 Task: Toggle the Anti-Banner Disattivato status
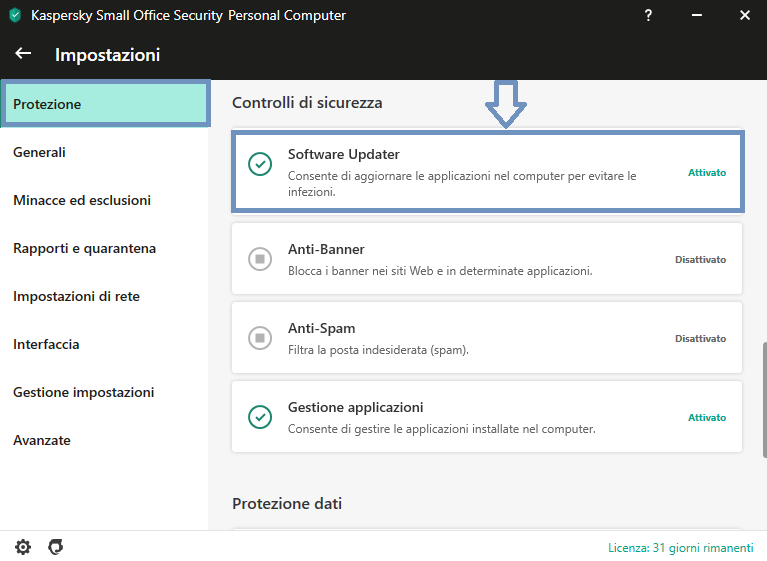[700, 260]
